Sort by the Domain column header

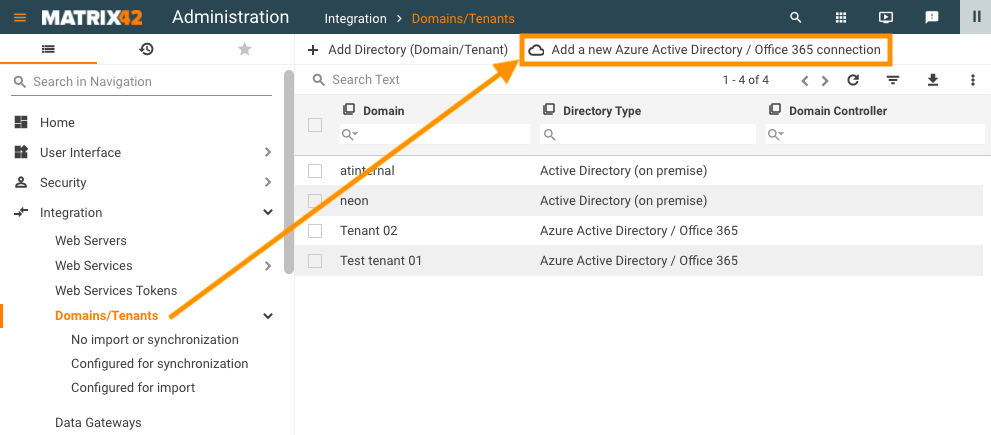click(x=383, y=111)
